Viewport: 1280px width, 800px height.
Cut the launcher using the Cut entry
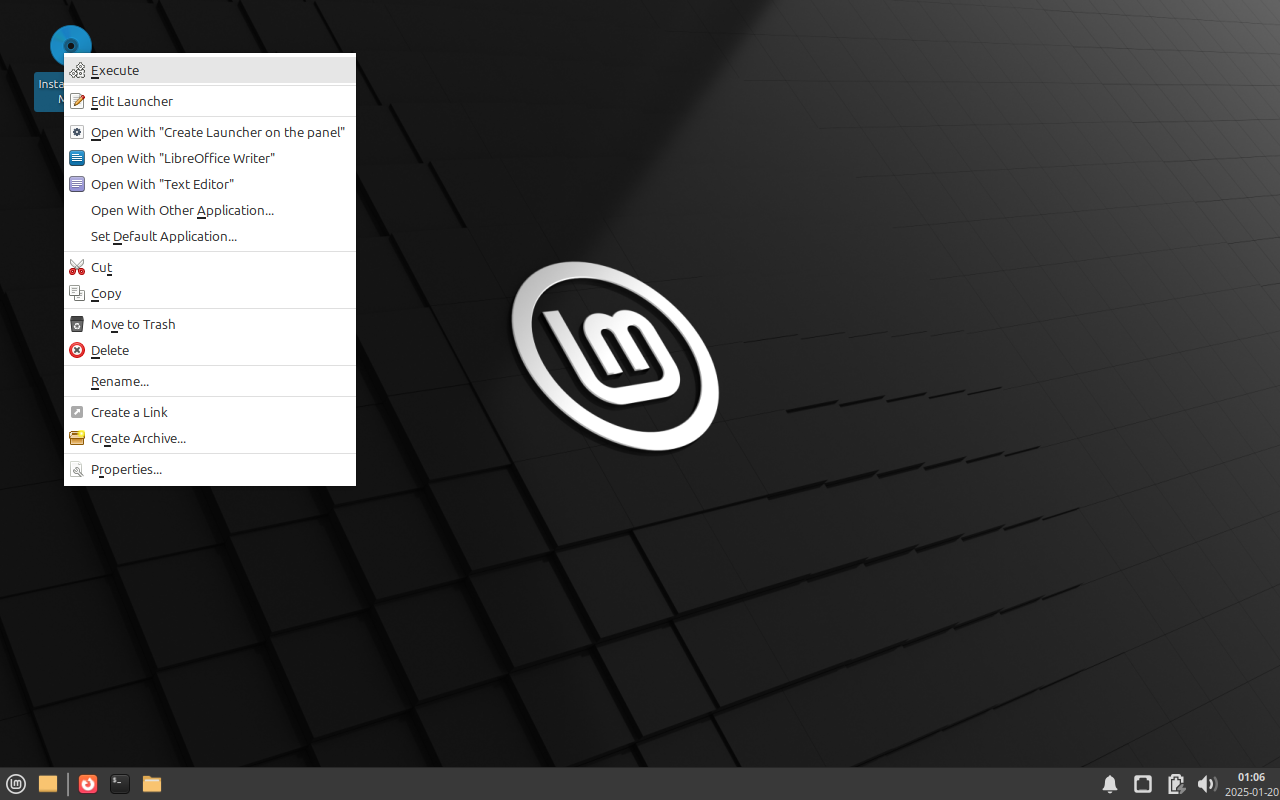[x=210, y=267]
